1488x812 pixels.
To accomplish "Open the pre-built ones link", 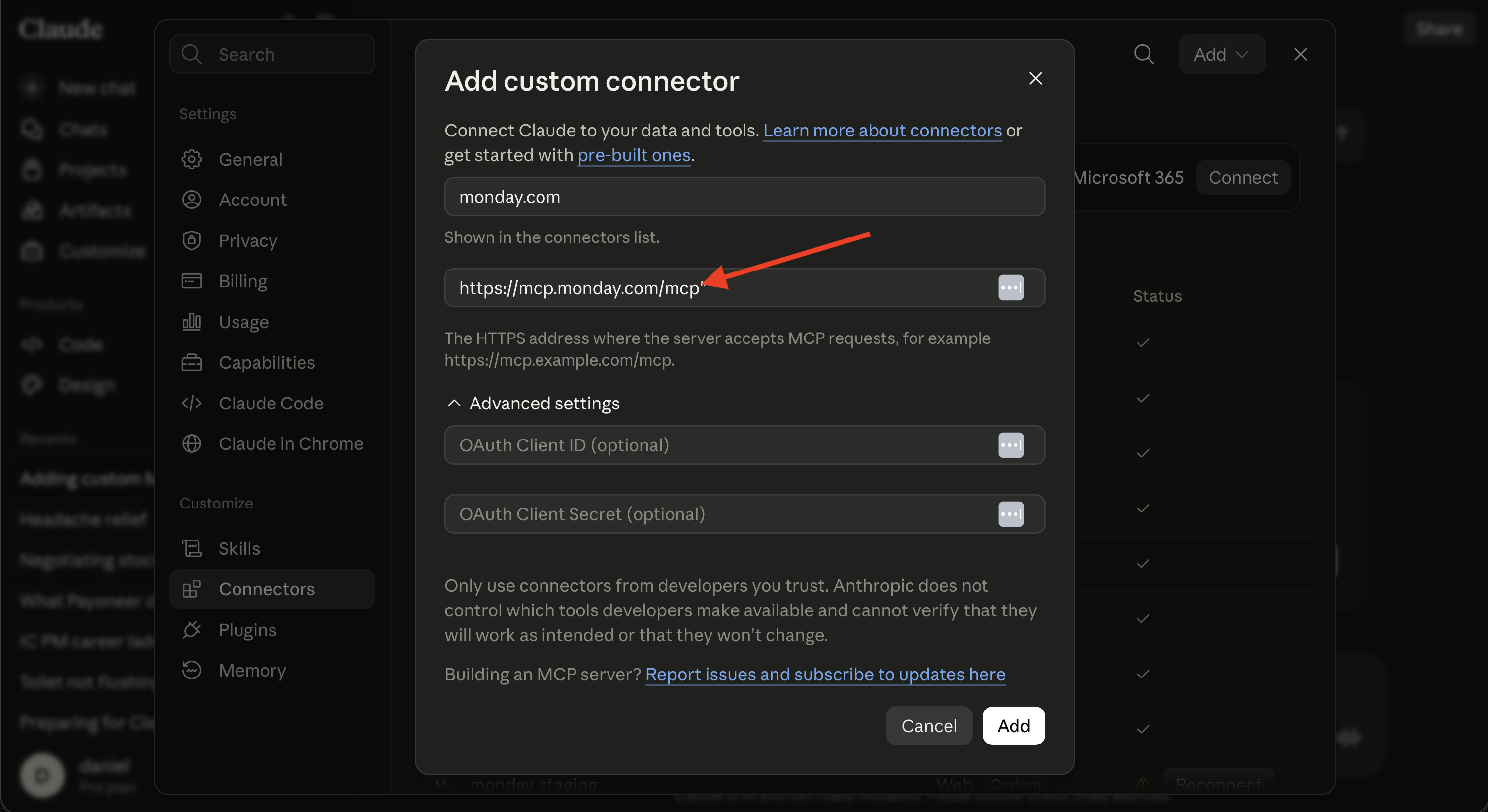I will click(x=634, y=155).
